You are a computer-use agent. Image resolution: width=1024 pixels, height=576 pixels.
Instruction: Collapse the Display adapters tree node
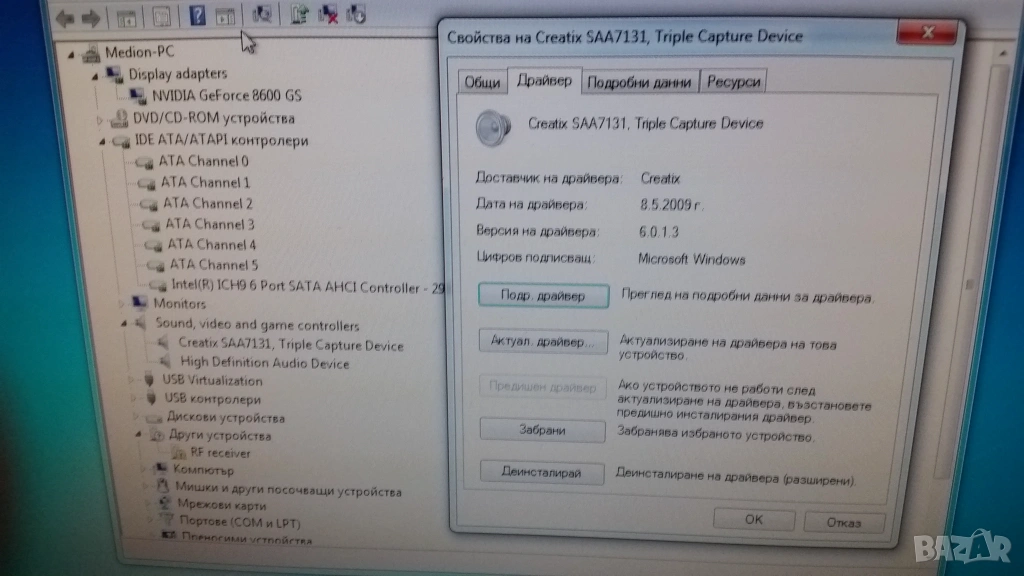tap(96, 75)
